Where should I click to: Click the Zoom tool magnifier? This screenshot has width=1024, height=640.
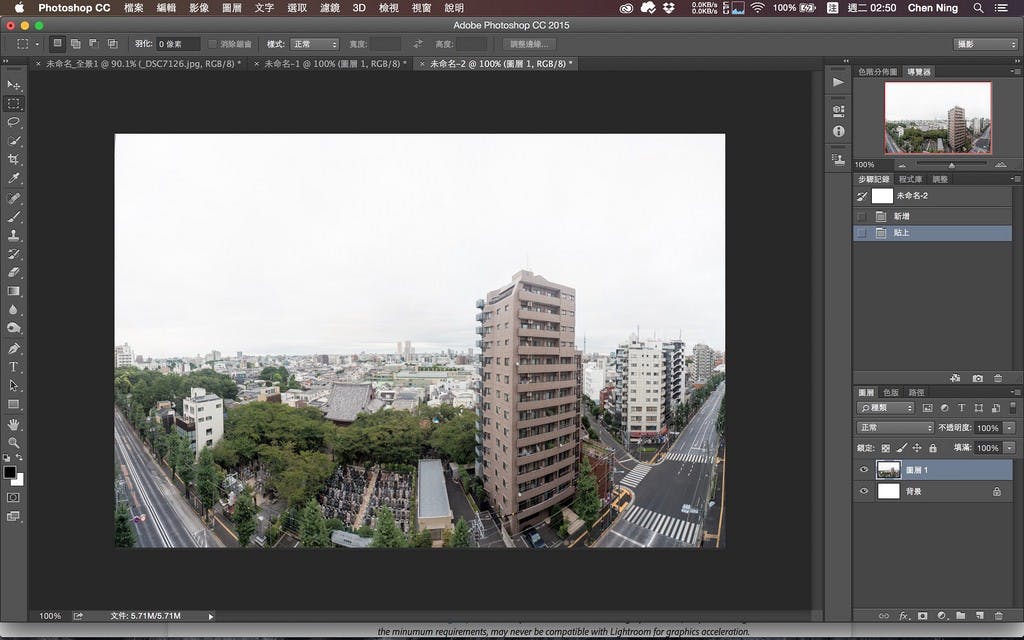(x=13, y=442)
